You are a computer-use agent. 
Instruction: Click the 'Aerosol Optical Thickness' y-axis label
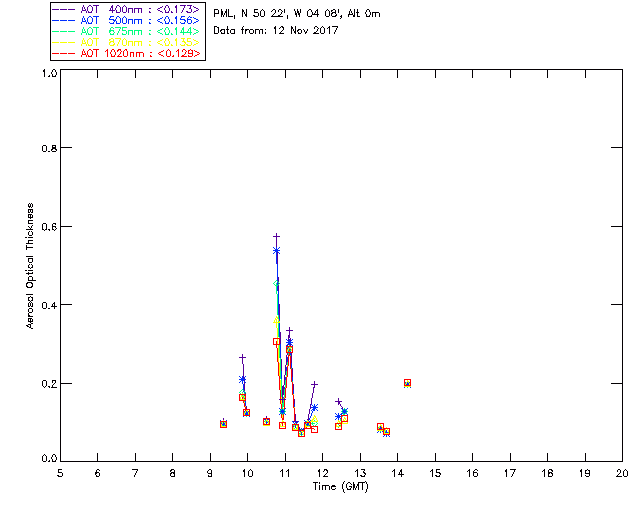coord(30,266)
